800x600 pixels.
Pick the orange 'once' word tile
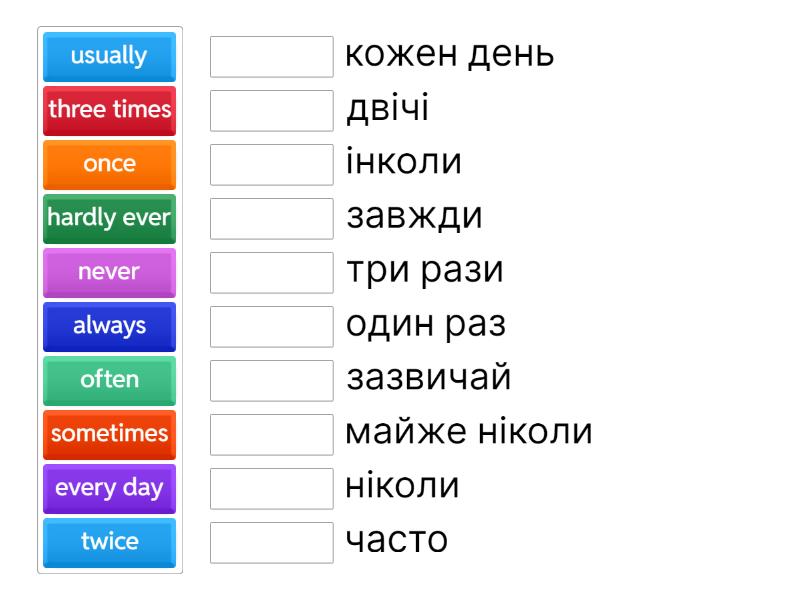[109, 164]
